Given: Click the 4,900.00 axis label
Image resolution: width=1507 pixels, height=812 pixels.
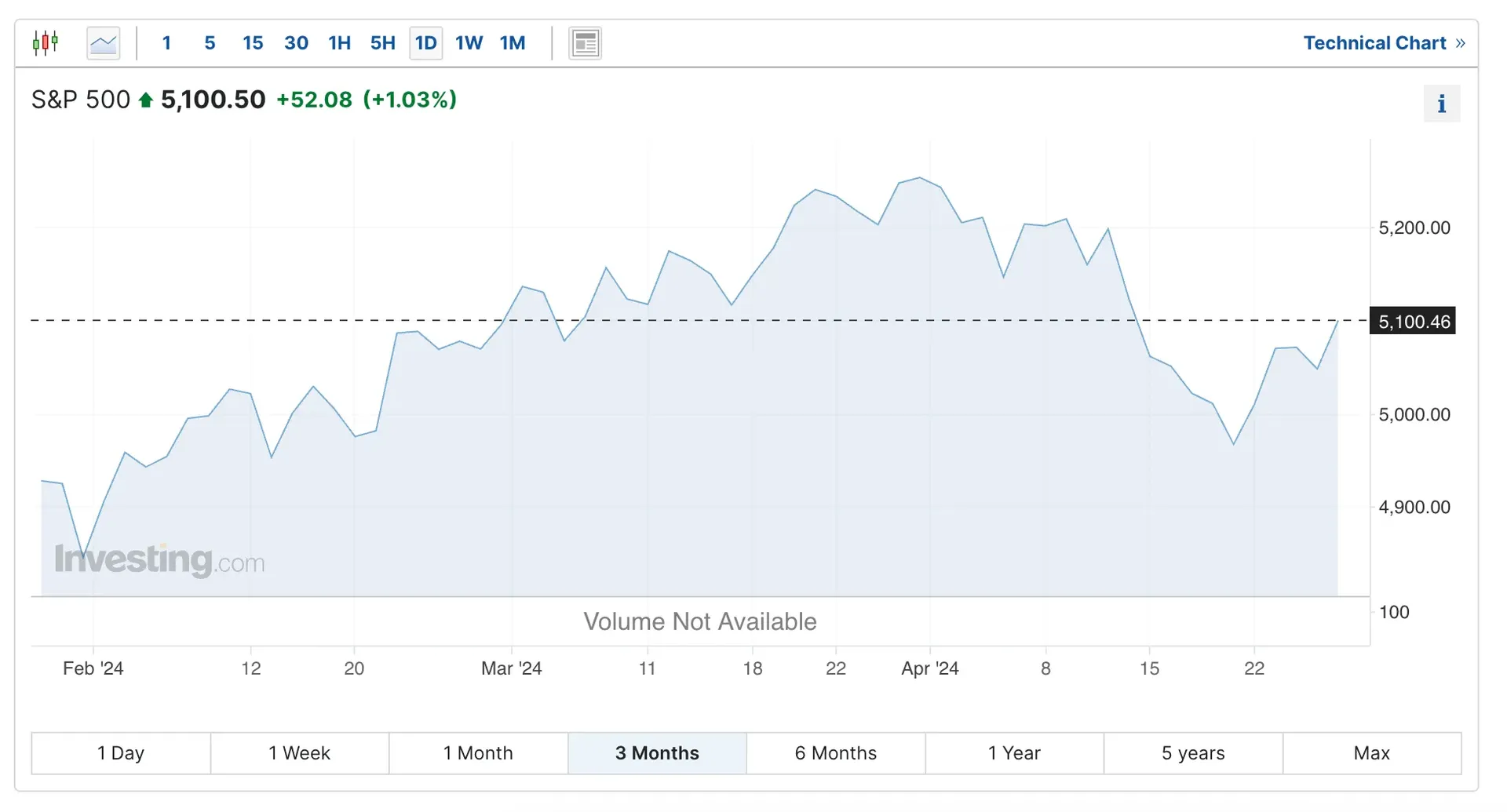Looking at the screenshot, I should point(1414,508).
